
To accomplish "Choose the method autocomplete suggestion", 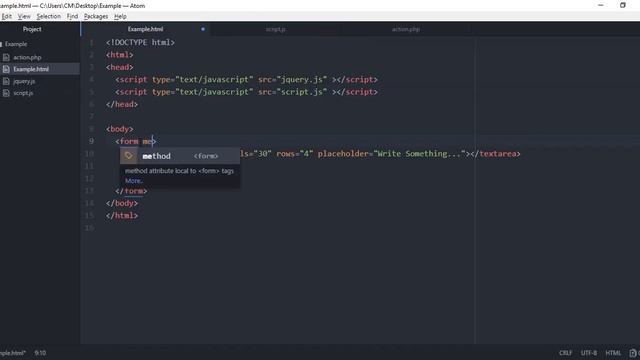I will point(180,156).
